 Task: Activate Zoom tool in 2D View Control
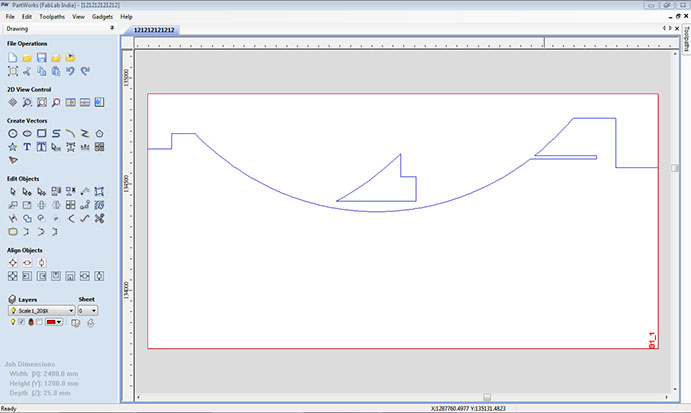tap(27, 102)
